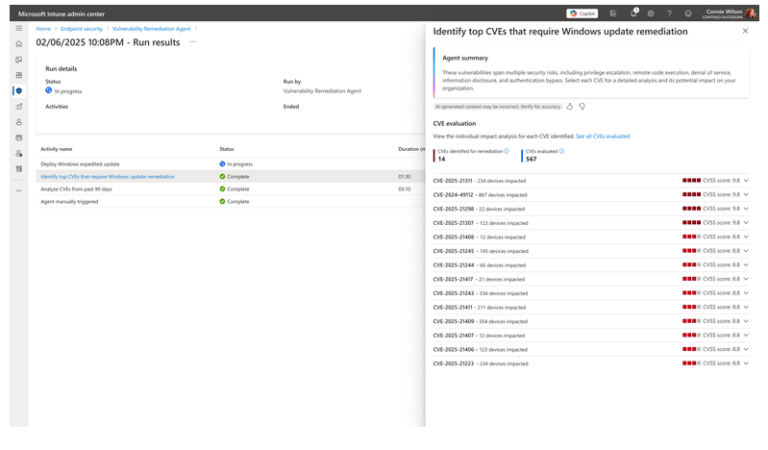Viewport: 768px width, 450px height.
Task: Expand CVE-2025-21223 details chevron
Action: (x=746, y=363)
